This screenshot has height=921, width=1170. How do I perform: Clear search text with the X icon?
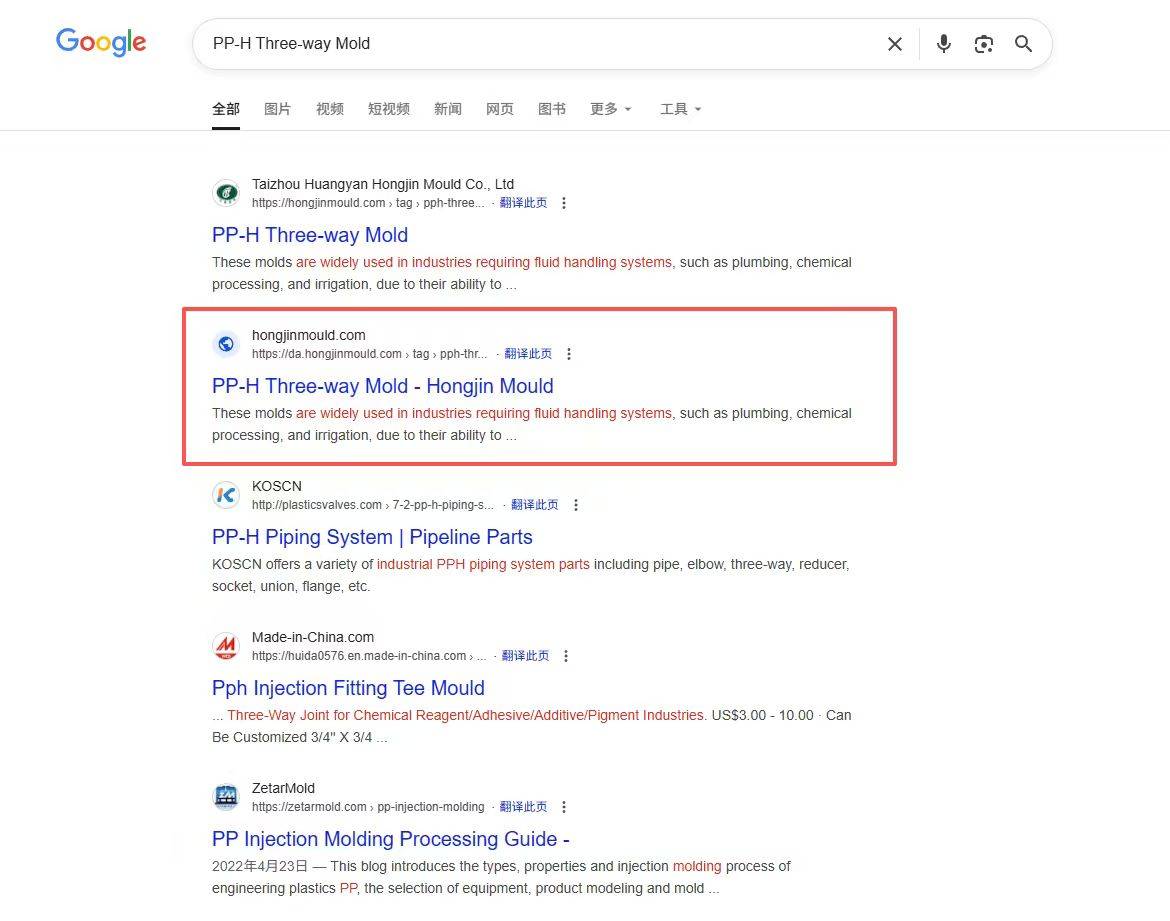pyautogui.click(x=894, y=44)
